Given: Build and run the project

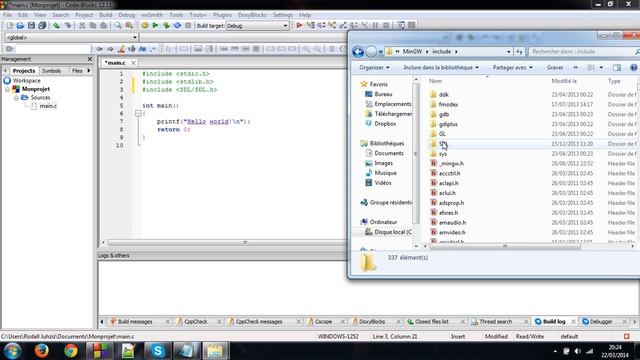Looking at the screenshot, I should pos(166,25).
